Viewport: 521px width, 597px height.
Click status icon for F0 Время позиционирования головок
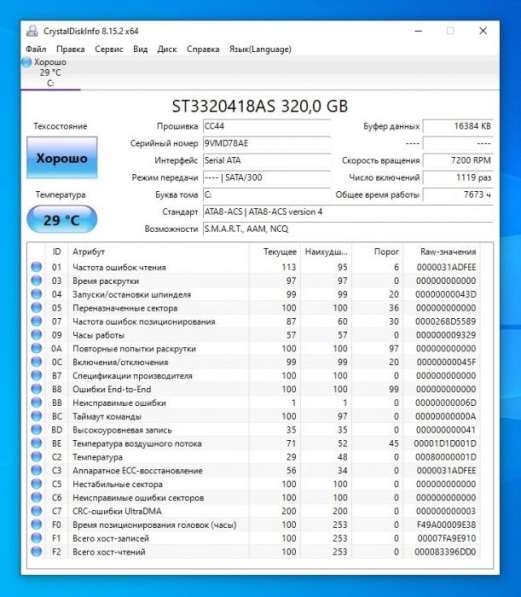click(x=36, y=524)
